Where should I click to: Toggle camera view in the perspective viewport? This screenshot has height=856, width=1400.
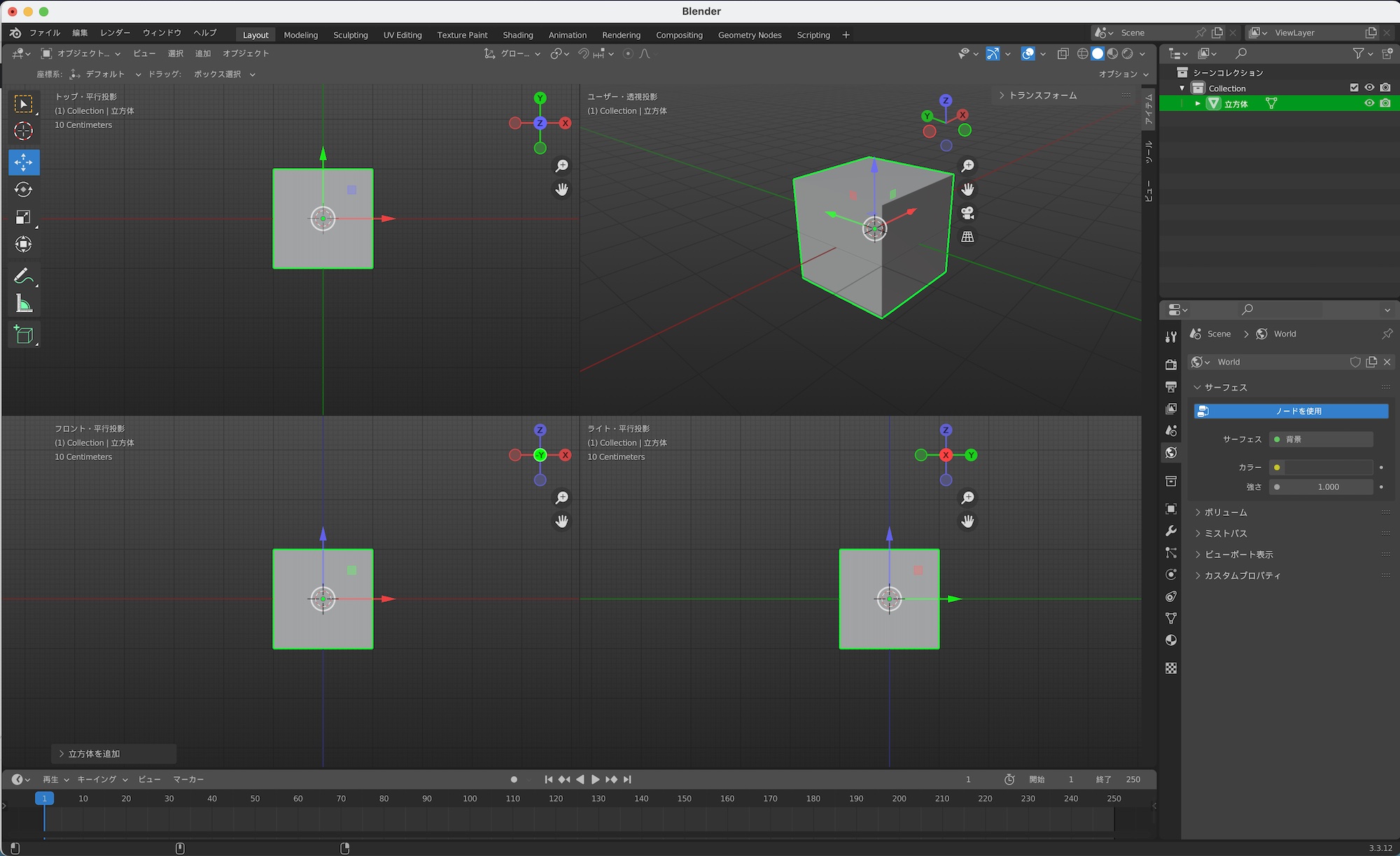[x=967, y=213]
